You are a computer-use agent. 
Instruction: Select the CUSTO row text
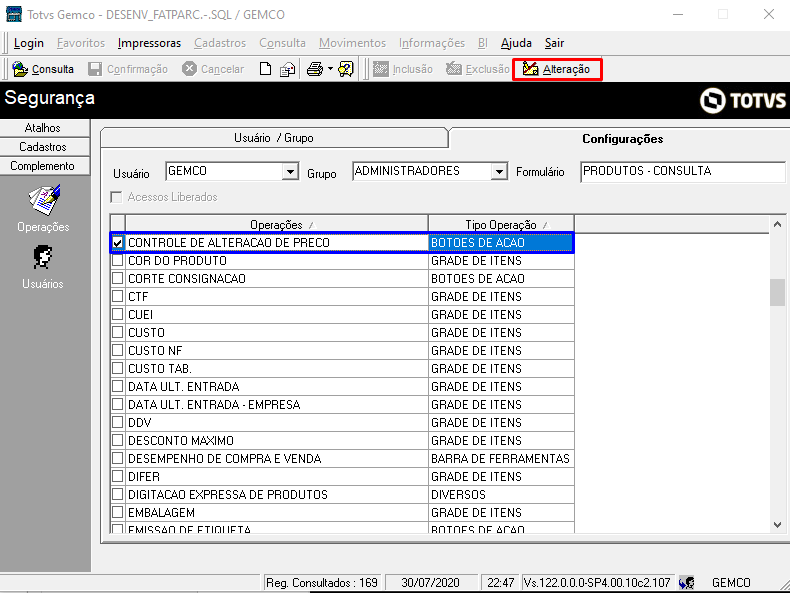click(x=147, y=333)
